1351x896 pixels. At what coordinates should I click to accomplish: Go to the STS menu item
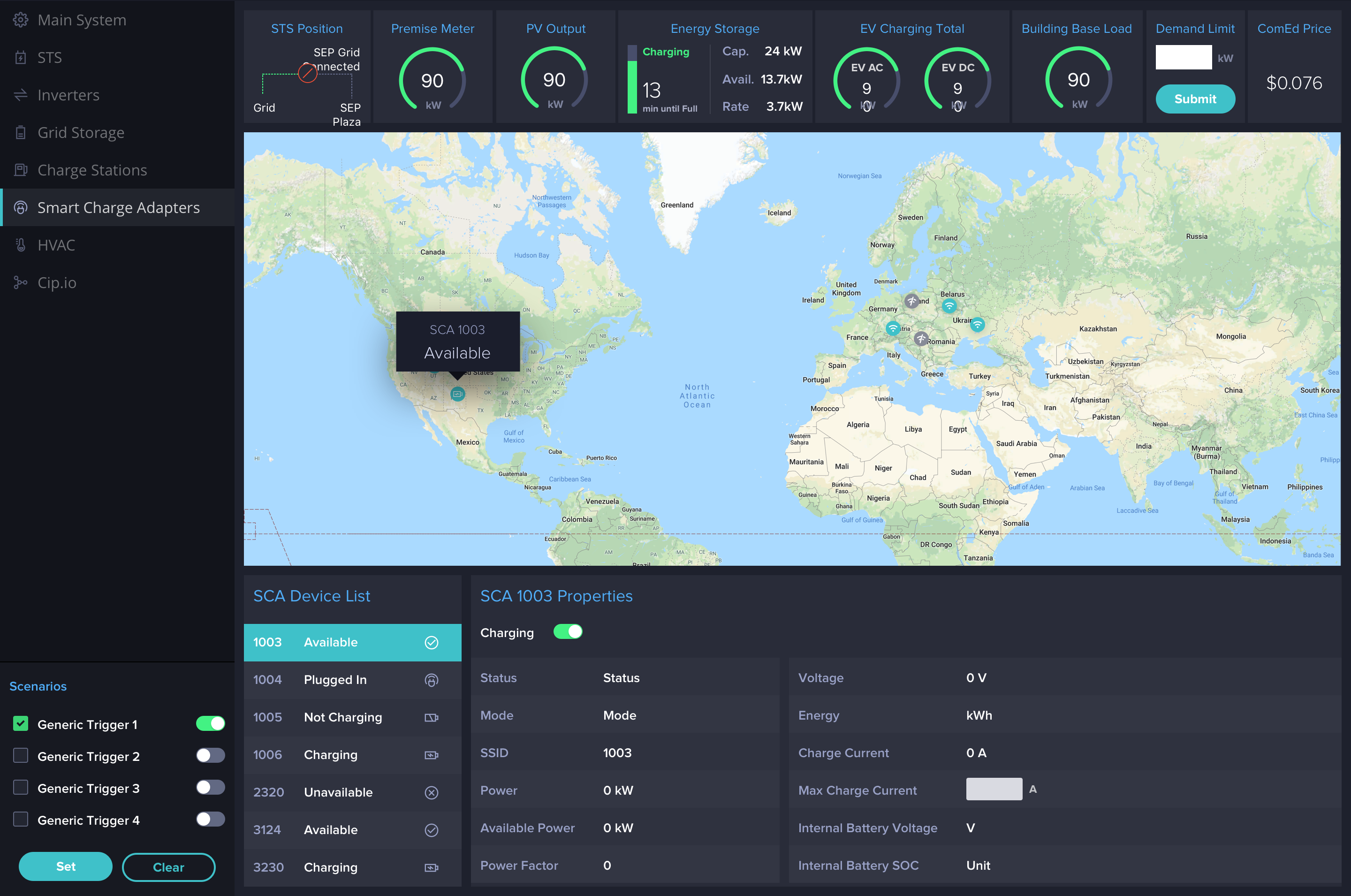(x=50, y=58)
